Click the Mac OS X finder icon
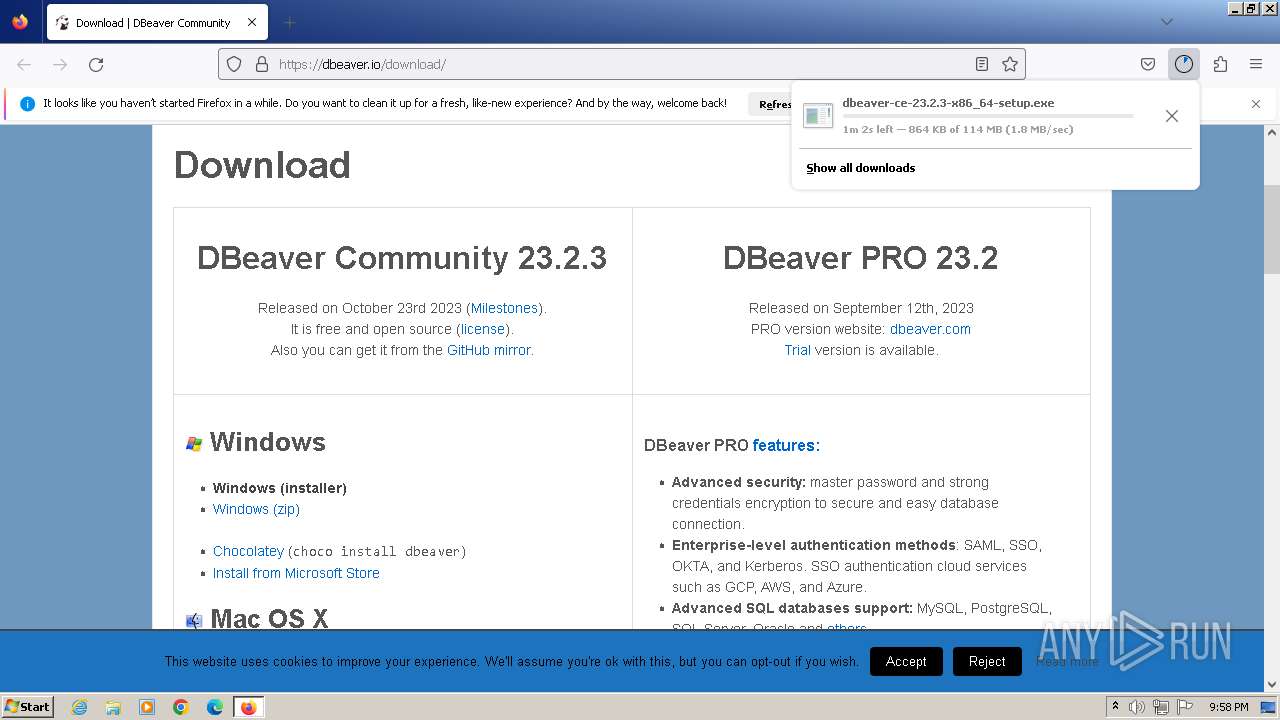Screen dimensions: 1280x720 point(194,620)
